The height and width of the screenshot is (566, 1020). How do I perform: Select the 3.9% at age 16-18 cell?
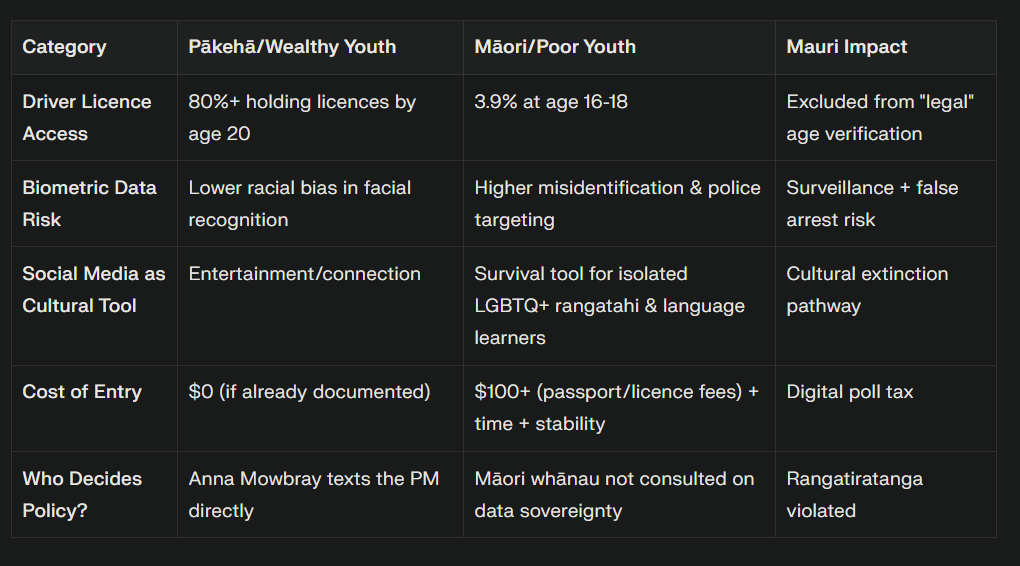point(619,117)
